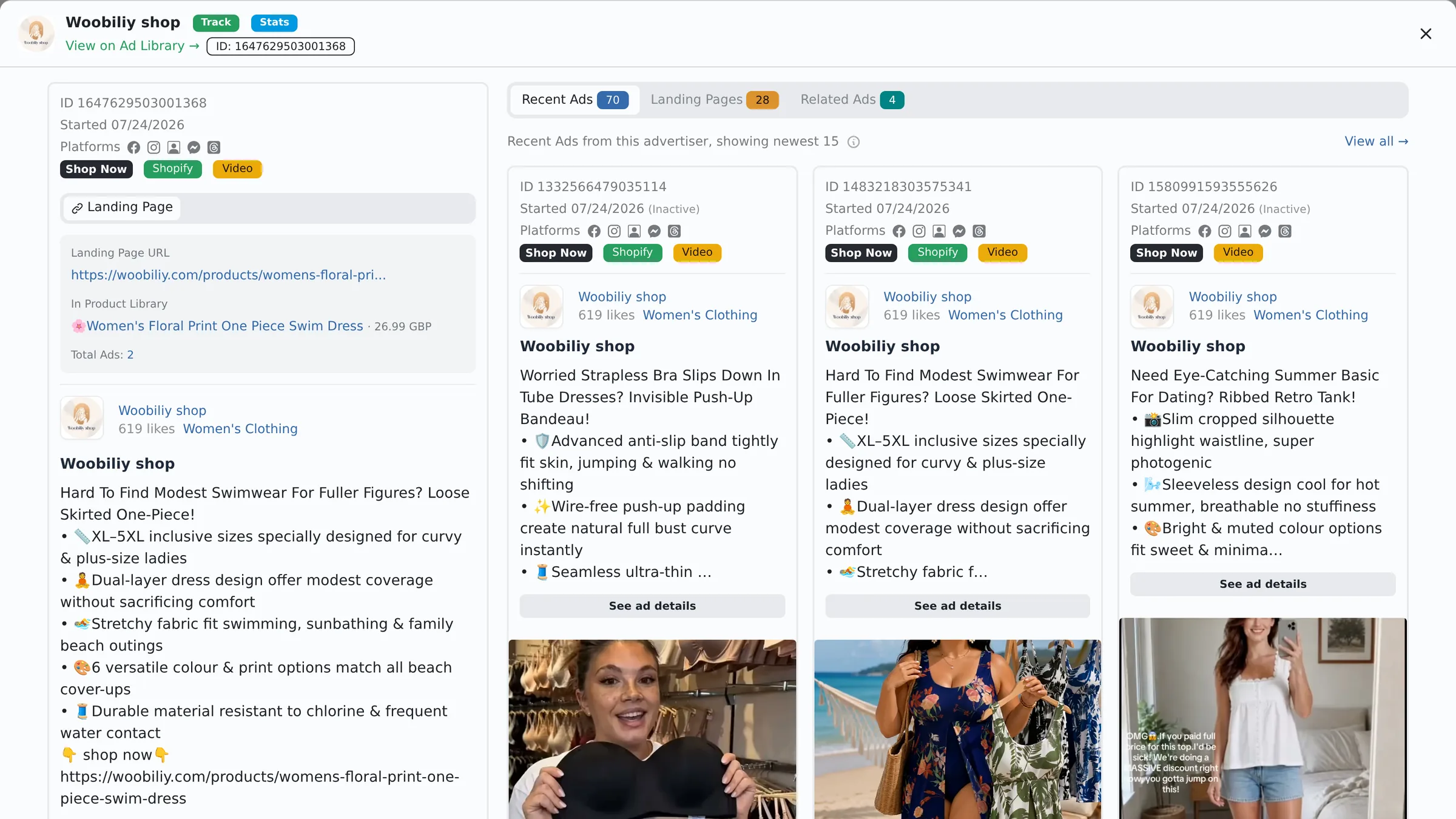
Task: Open Women's Clothing in ad 1332566479035114
Action: [700, 315]
